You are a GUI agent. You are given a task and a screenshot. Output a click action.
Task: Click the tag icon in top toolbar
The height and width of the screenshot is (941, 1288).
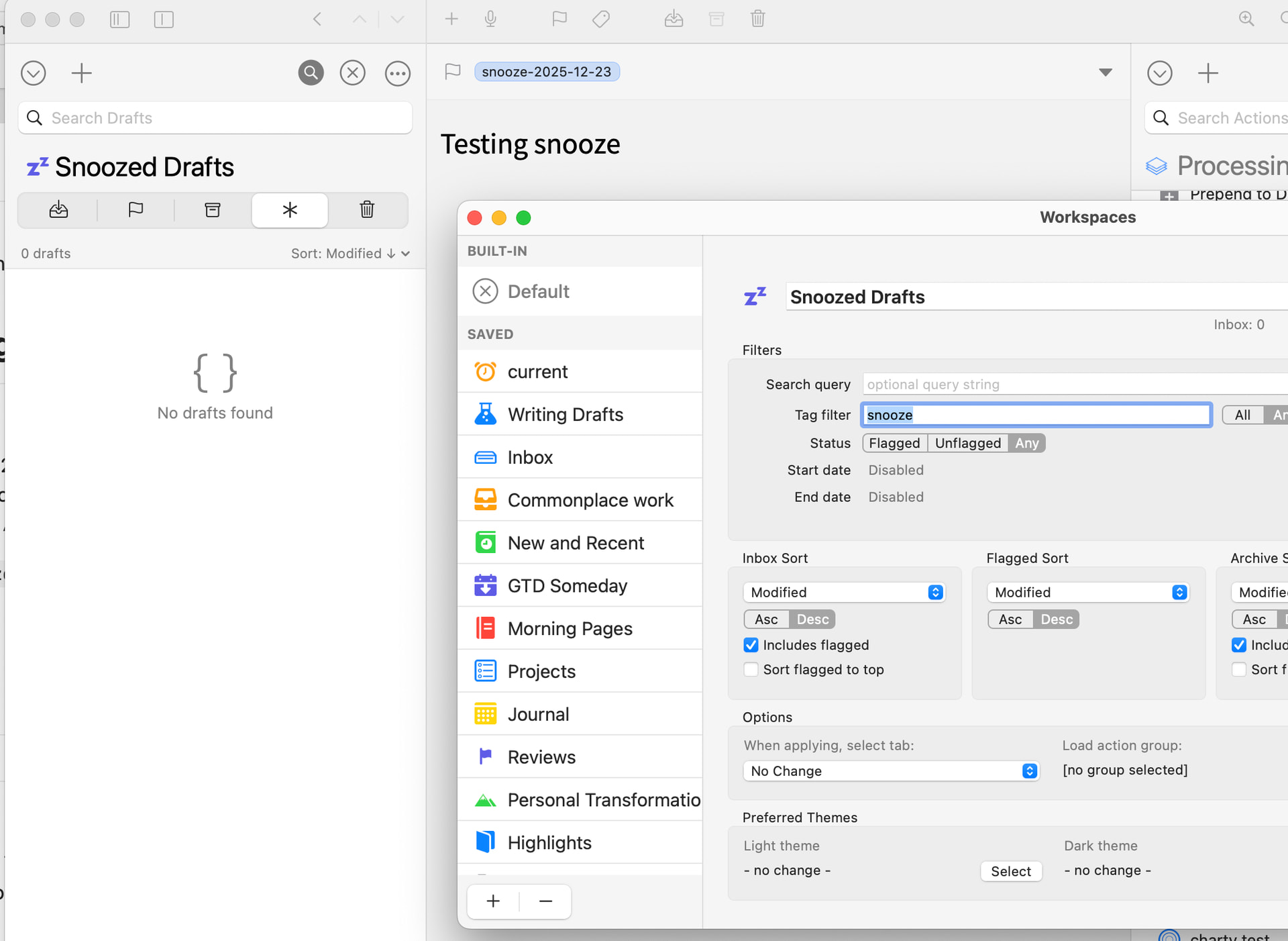(601, 19)
